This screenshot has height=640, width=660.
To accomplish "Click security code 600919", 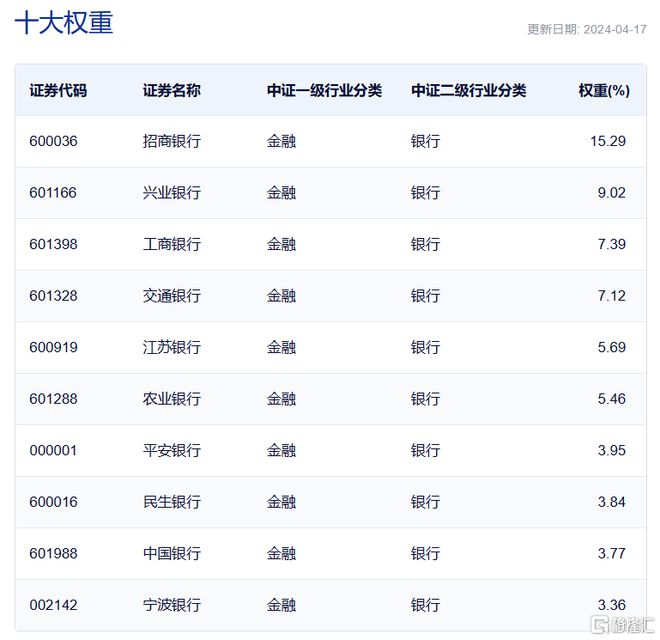I will [x=53, y=347].
